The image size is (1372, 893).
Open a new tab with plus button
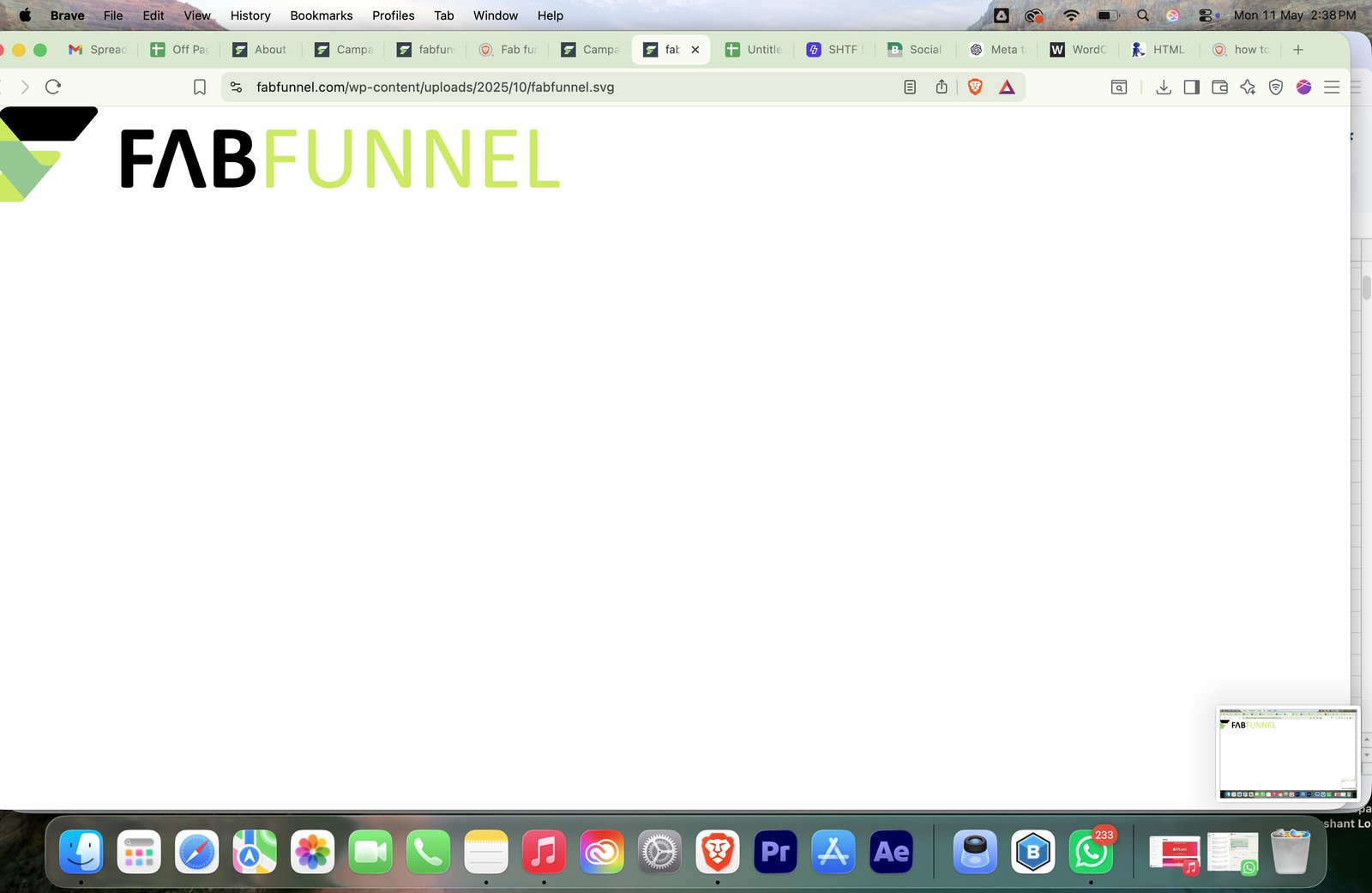1298,50
